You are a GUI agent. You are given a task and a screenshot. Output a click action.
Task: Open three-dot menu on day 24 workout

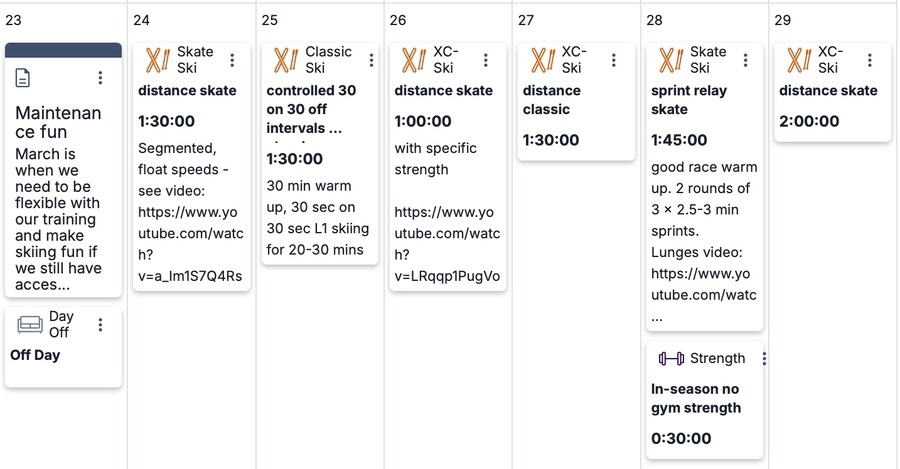(232, 60)
